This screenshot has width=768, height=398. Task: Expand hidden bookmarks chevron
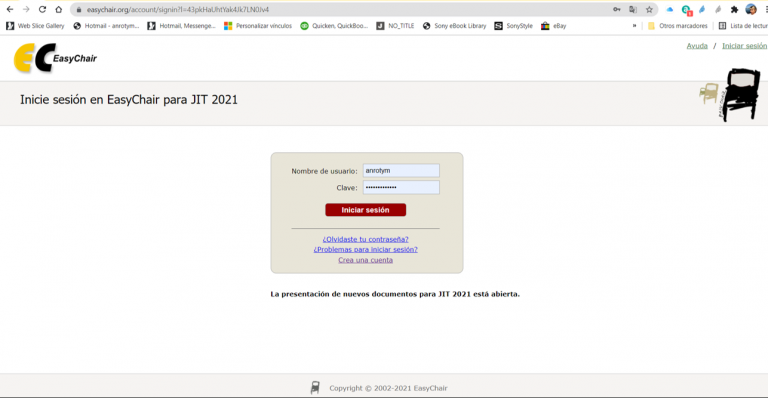pyautogui.click(x=634, y=26)
